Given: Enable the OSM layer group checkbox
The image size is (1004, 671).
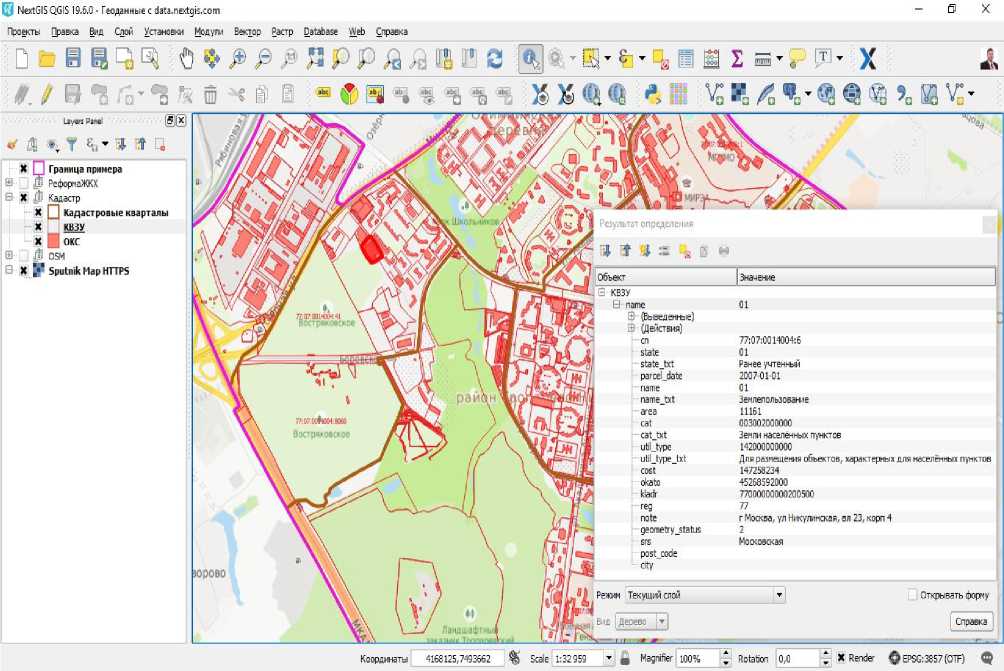Looking at the screenshot, I should point(23,256).
